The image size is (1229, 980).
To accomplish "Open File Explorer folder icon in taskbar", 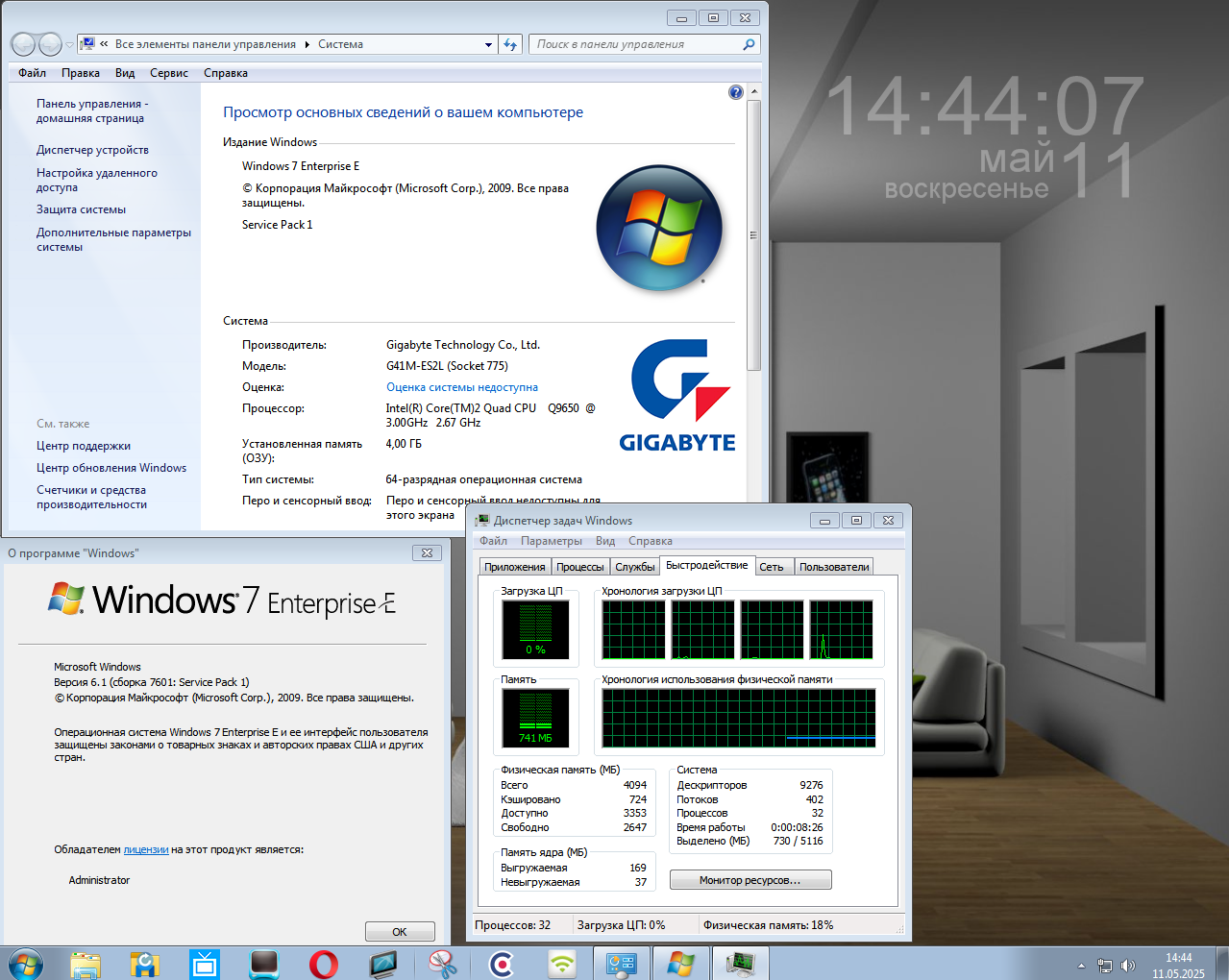I will [x=86, y=964].
